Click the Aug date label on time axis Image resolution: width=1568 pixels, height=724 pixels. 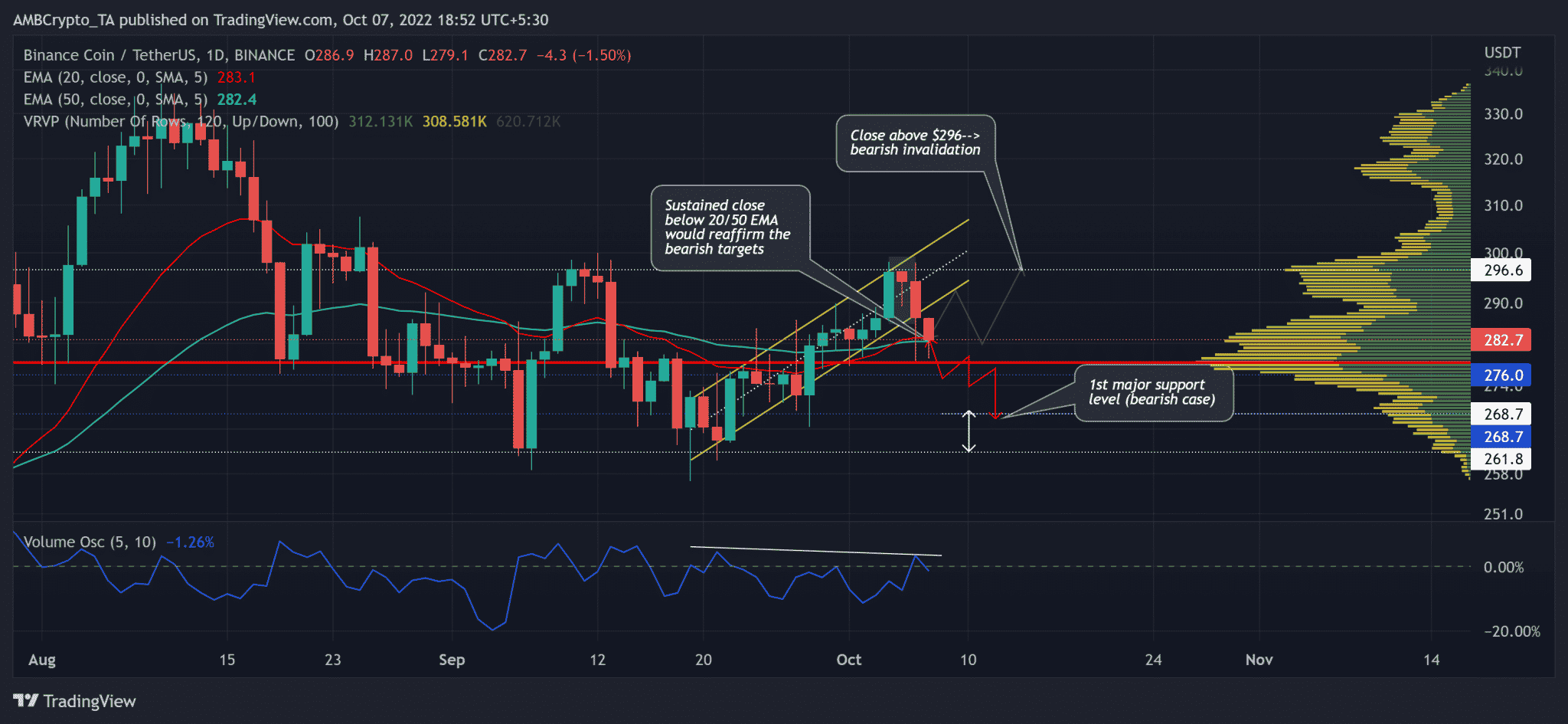42,660
